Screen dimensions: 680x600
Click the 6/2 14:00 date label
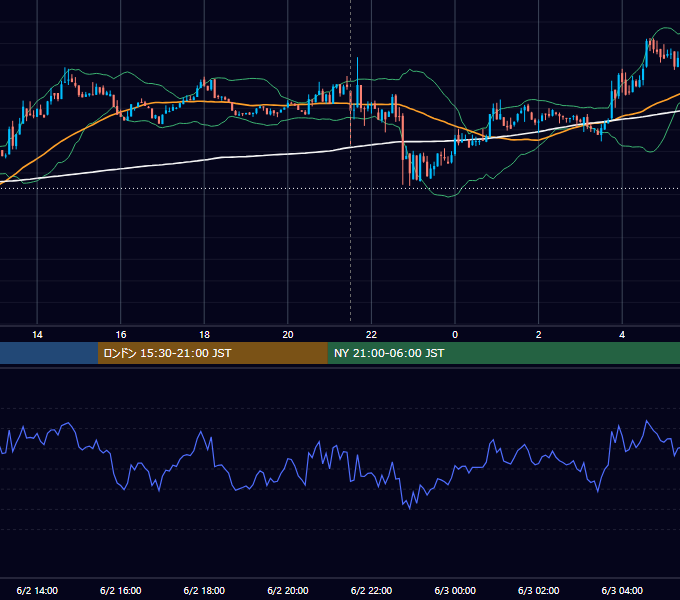[37, 590]
